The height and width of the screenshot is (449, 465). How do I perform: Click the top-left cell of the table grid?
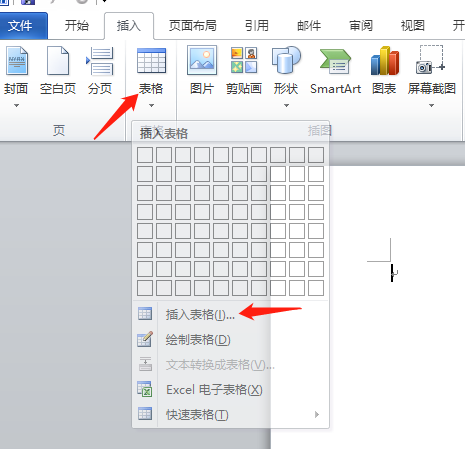(145, 155)
